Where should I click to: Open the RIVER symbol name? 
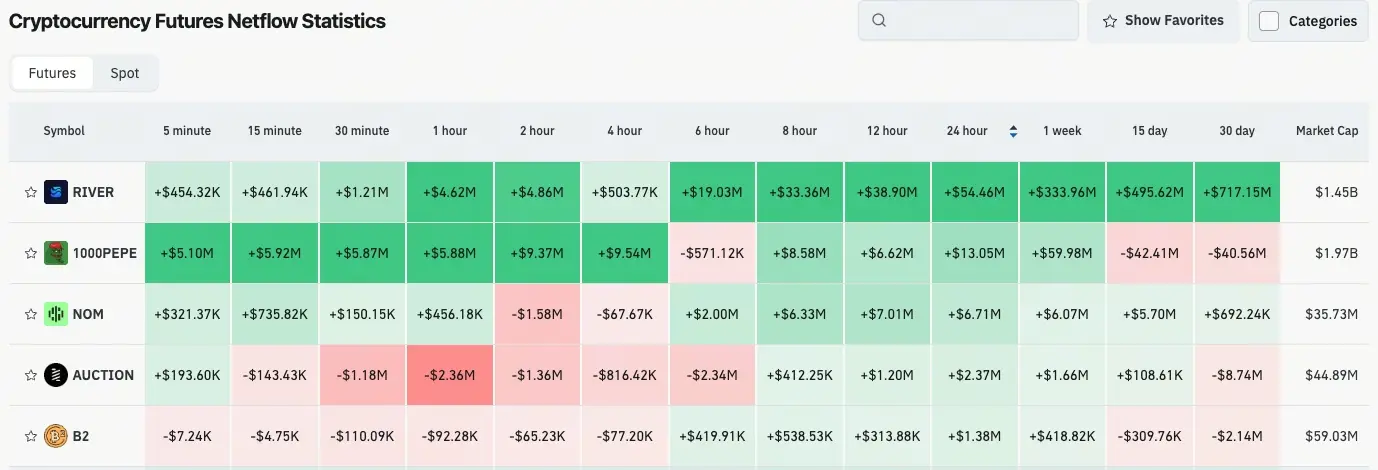pos(93,192)
